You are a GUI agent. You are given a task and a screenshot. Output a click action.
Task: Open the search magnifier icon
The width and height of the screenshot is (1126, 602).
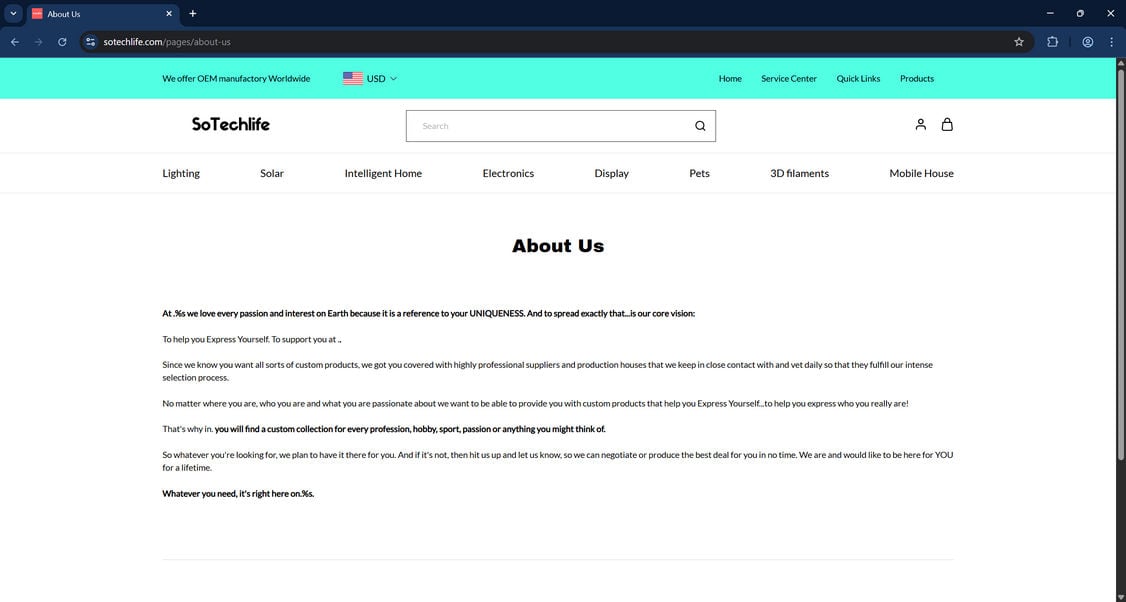tap(700, 125)
